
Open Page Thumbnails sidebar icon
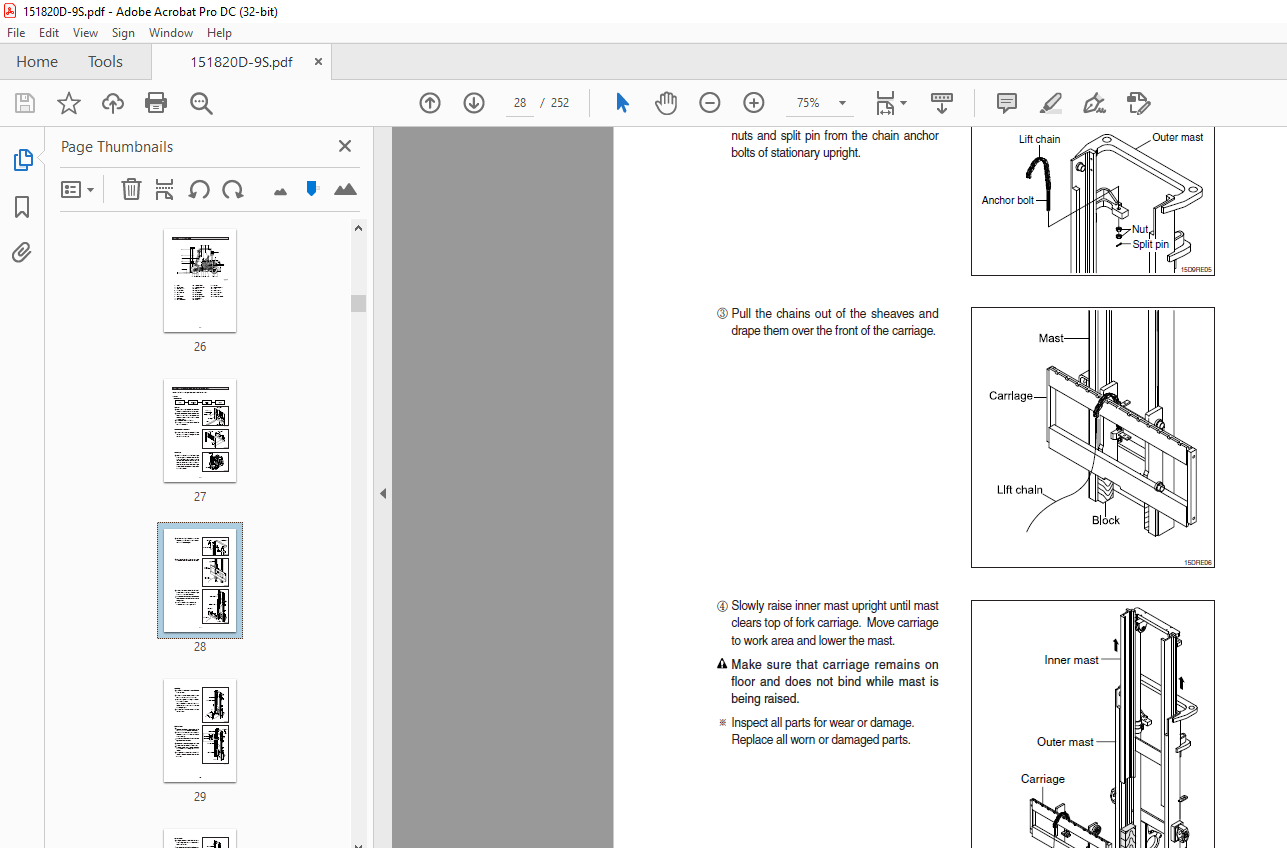tap(22, 160)
